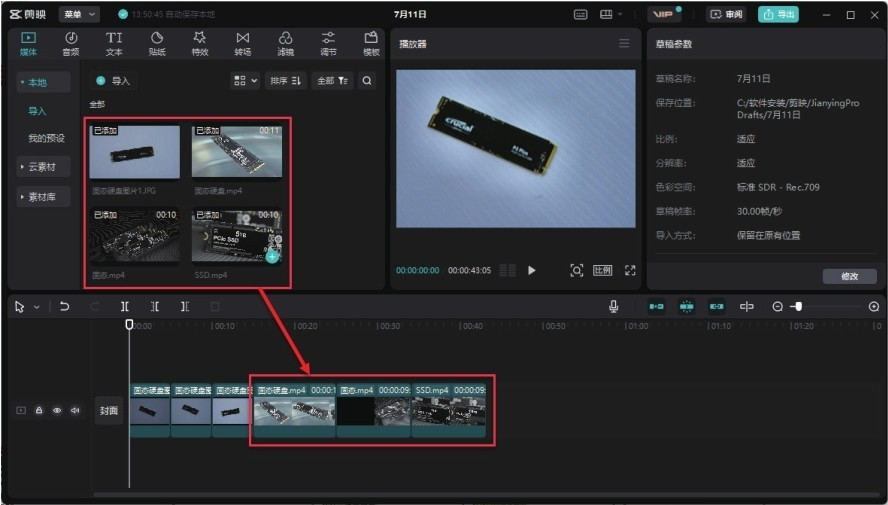Image resolution: width=888 pixels, height=505 pixels.
Task: Select 我的预设 in the sidebar
Action: point(46,138)
